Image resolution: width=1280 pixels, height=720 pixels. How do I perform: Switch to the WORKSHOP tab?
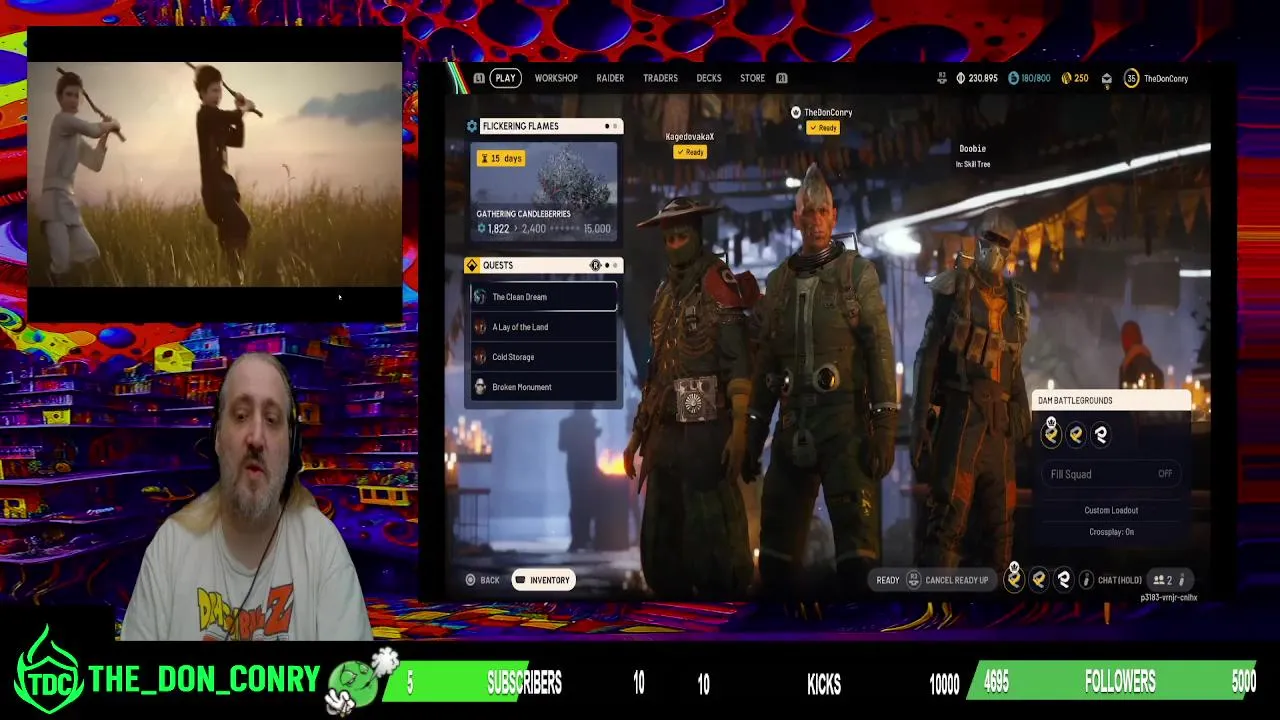click(x=556, y=78)
